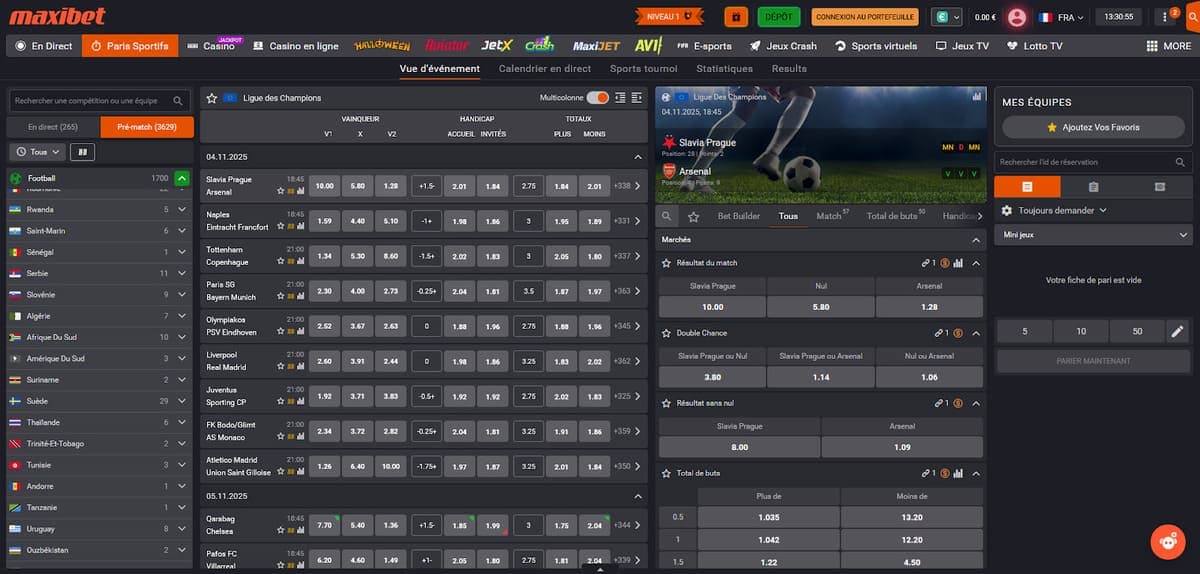Open statistics chart on match banner

coord(976,97)
